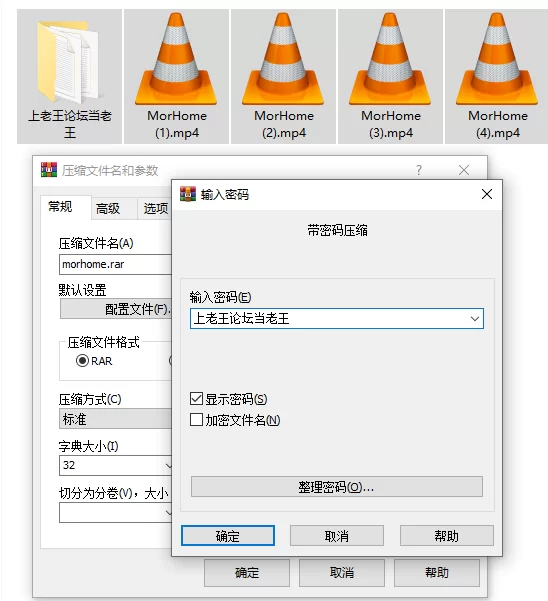Viewport: 548px width, 601px height.
Task: Select the MorHome (2).mp4 VLC file icon
Action: tap(283, 59)
